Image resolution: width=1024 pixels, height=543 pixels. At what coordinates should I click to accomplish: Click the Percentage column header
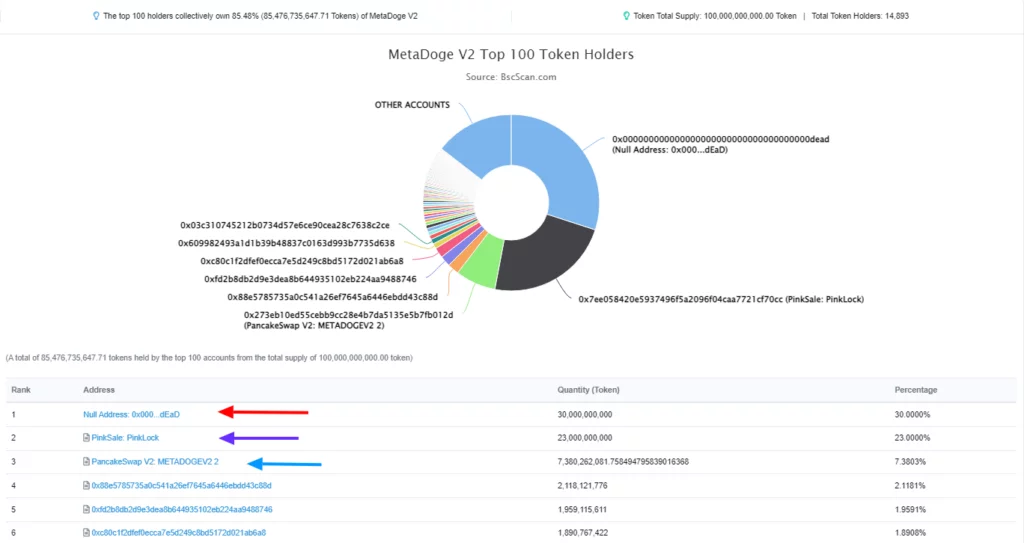pos(915,390)
